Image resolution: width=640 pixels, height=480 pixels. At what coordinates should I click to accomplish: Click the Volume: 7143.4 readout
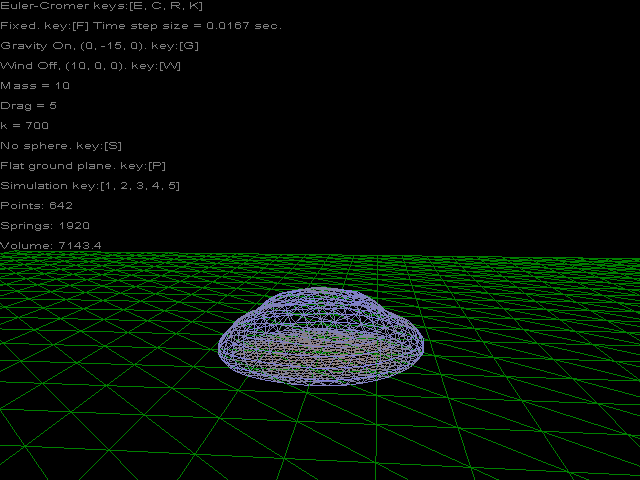(50, 245)
